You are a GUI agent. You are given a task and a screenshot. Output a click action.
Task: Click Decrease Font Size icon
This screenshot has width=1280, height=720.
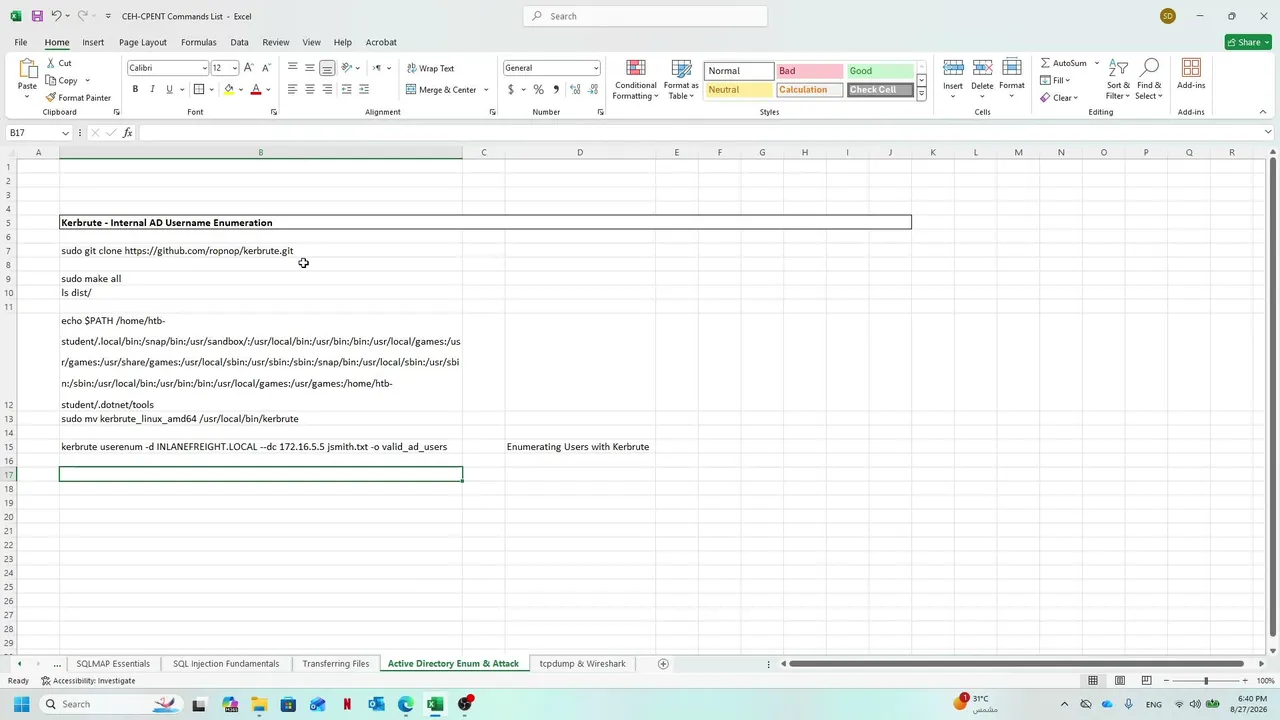[x=266, y=68]
